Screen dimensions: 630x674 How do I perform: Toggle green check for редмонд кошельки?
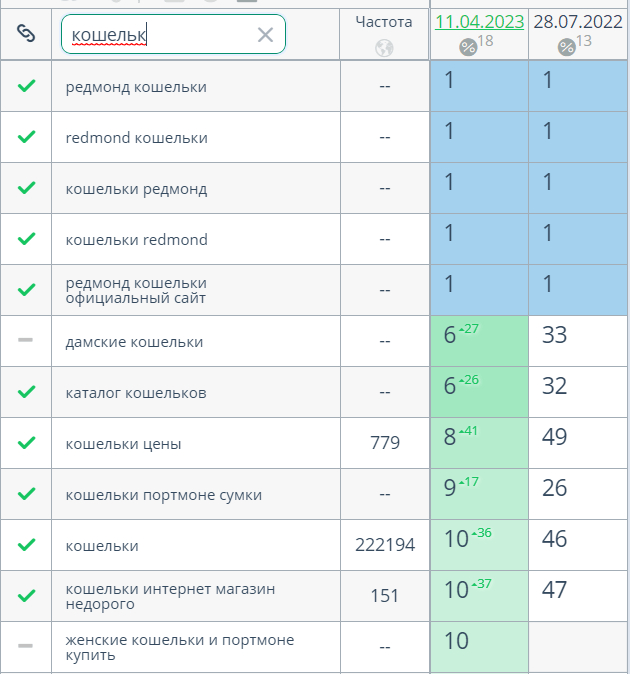[x=26, y=86]
